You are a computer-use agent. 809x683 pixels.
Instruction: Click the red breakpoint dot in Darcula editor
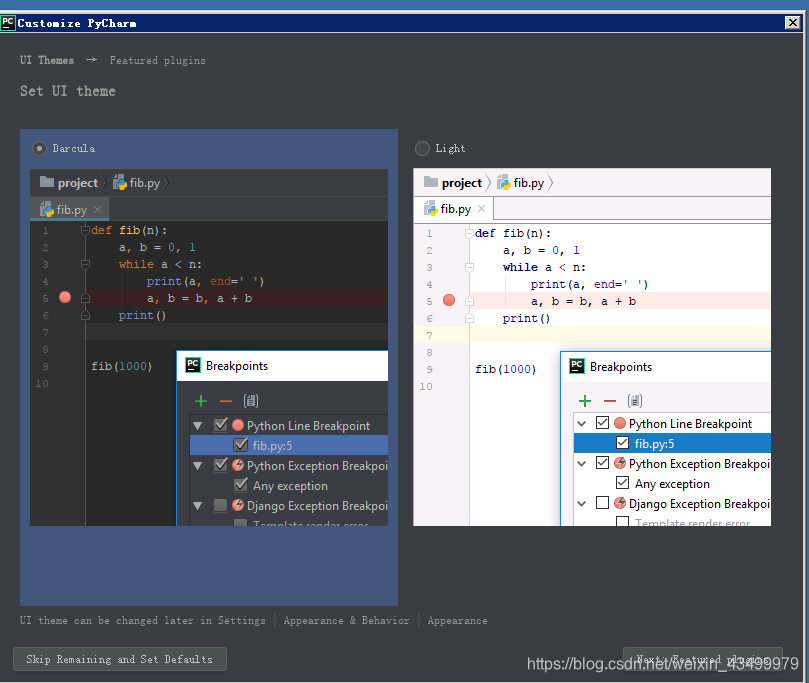[65, 297]
